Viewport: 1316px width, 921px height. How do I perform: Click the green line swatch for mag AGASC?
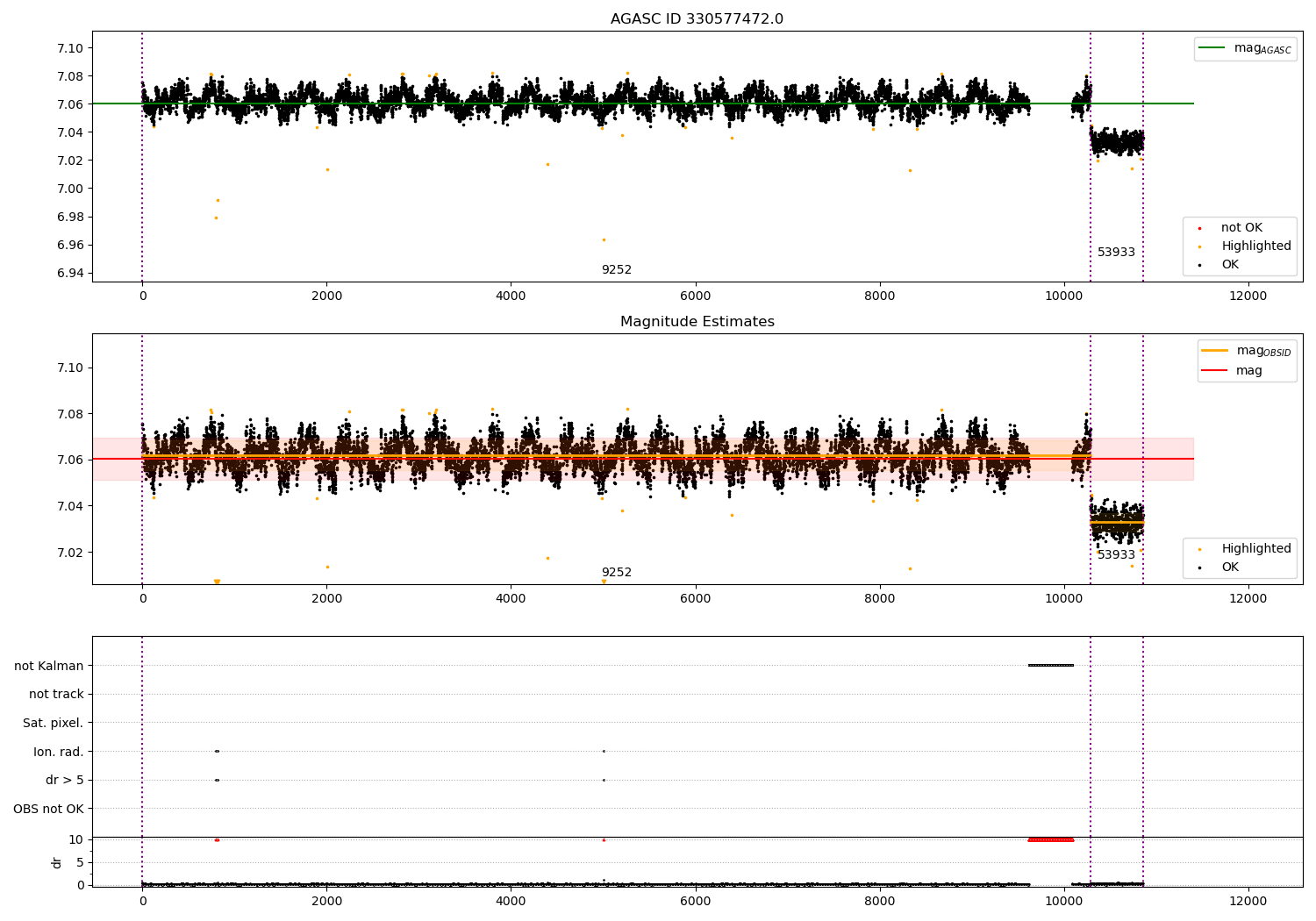1212,48
